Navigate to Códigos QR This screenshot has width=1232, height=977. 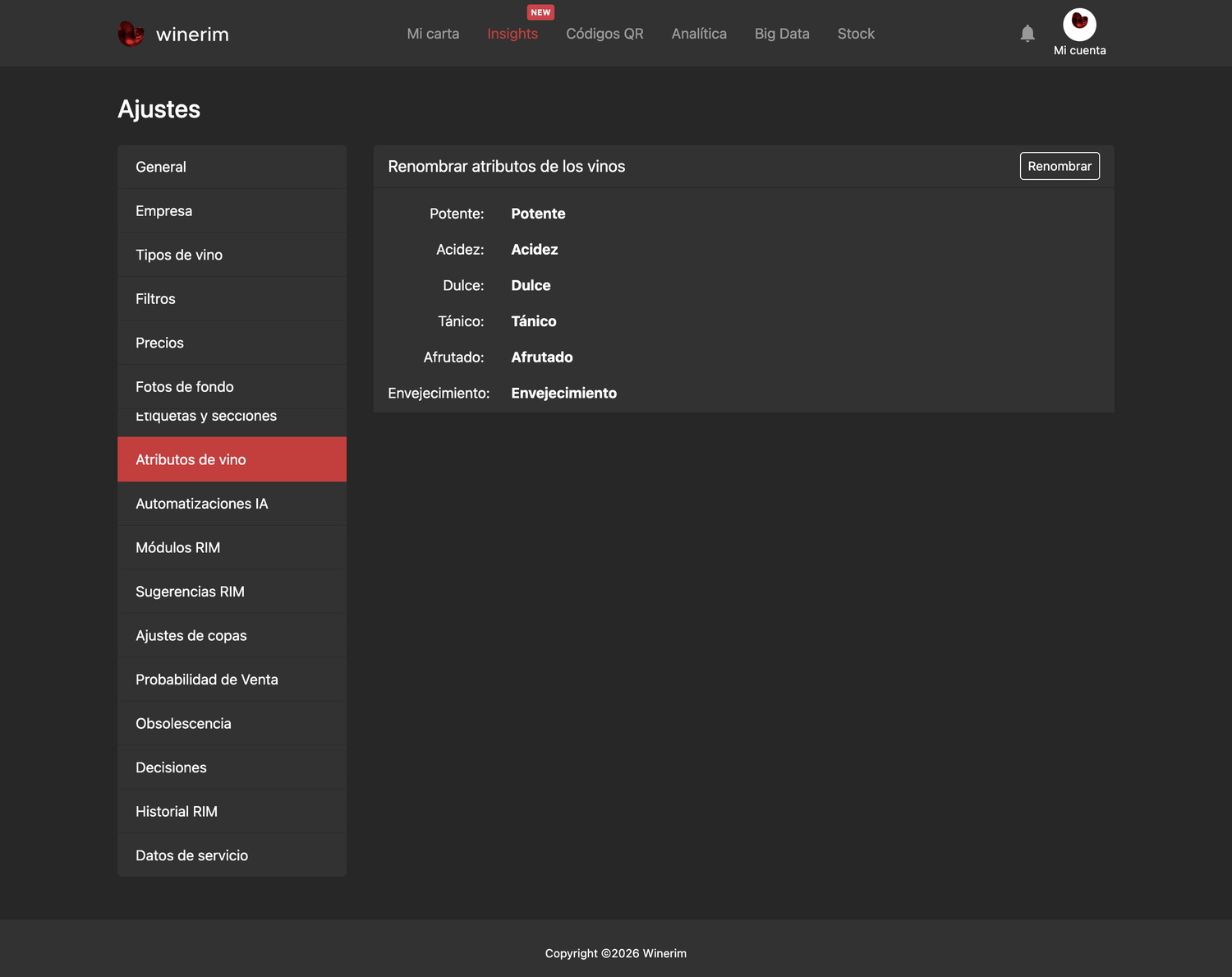pyautogui.click(x=605, y=34)
